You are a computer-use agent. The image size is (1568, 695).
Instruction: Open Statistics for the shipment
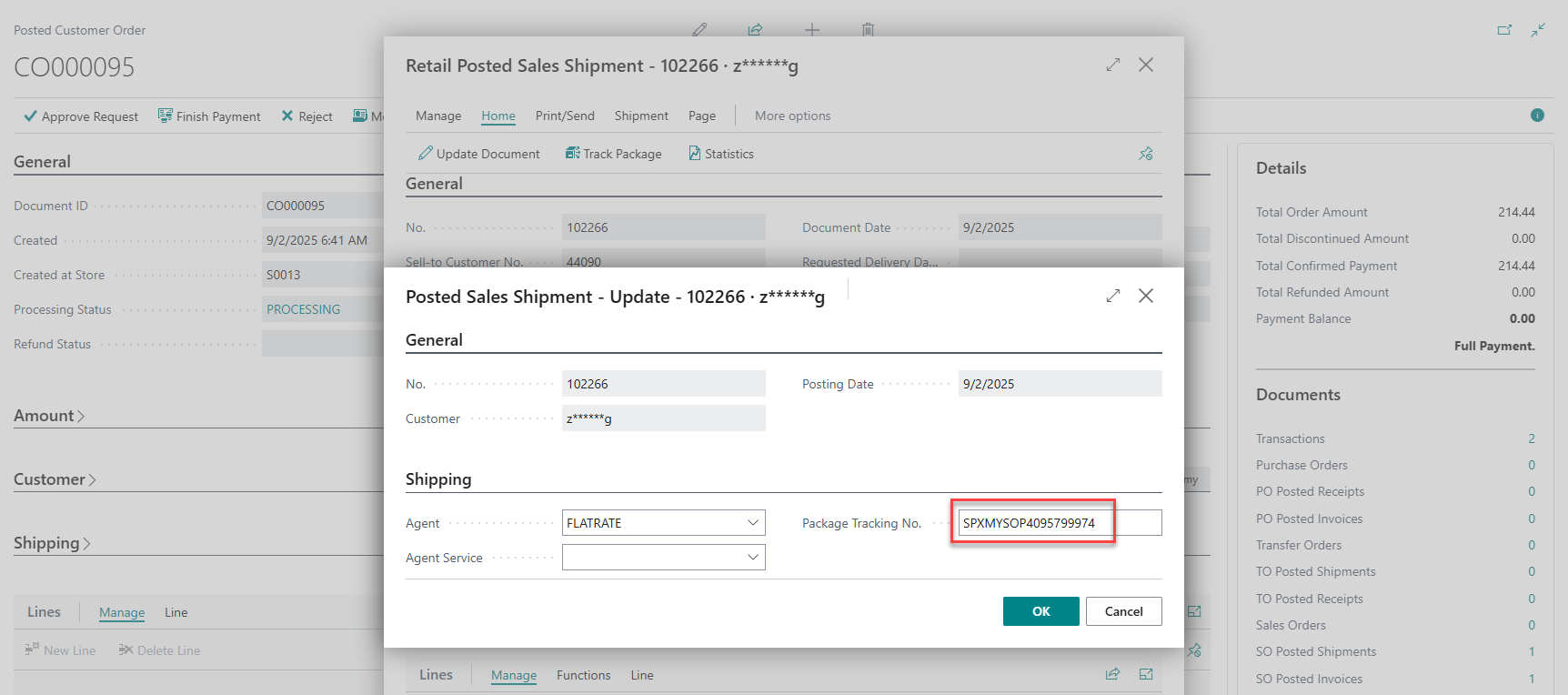[x=720, y=154]
